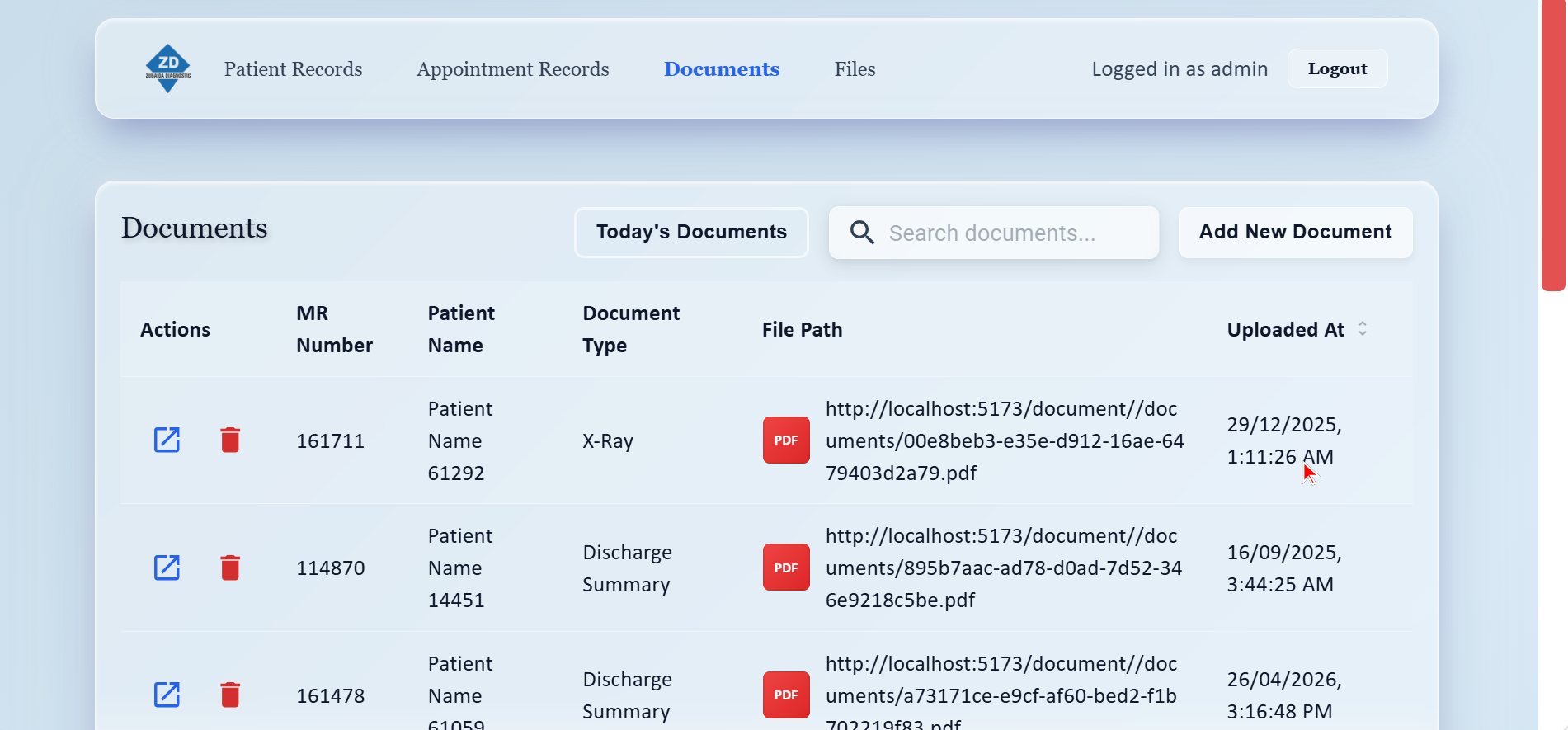Screen dimensions: 1568x730
Task: Click Discharge Summary in the 161478 row
Action: tap(627, 695)
